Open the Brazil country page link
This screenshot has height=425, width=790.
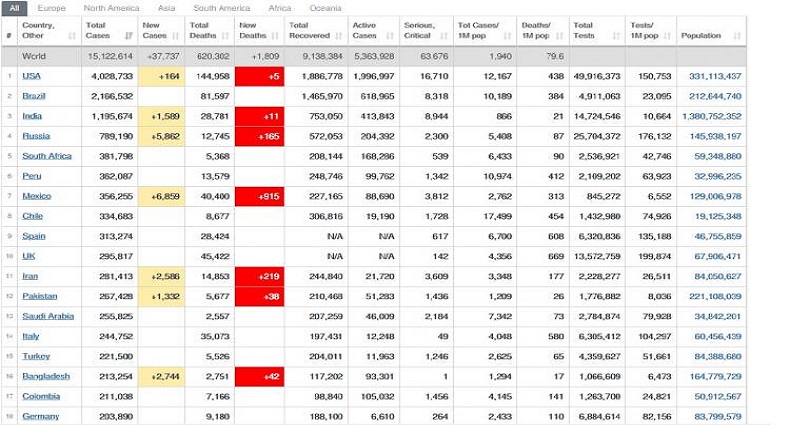tap(33, 96)
